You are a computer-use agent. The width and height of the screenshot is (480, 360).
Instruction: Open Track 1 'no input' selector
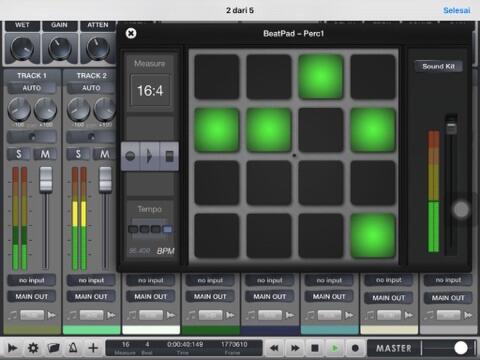(32, 280)
